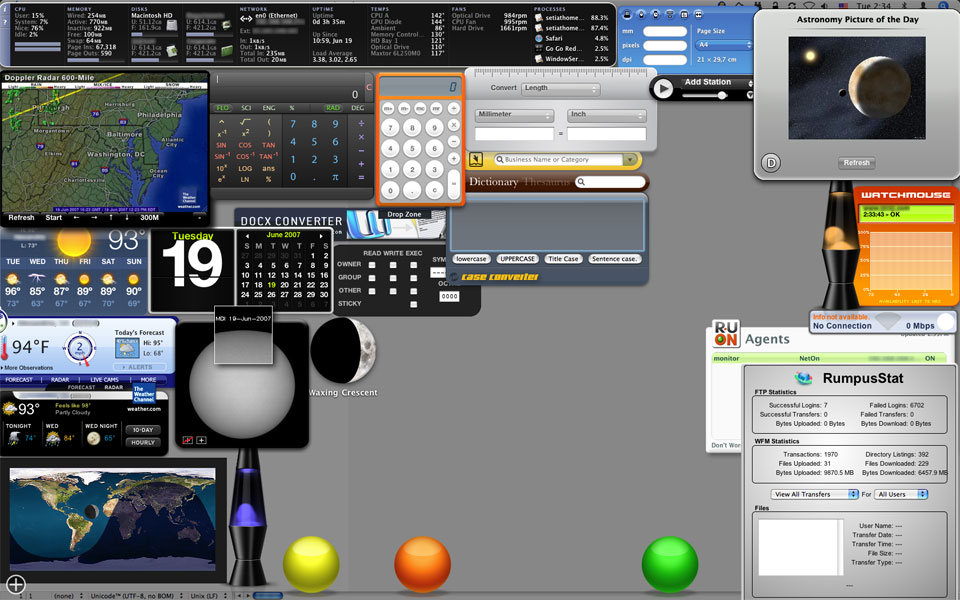The width and height of the screenshot is (960, 600).
Task: Click the yellow pages walking fingers icon
Action: (x=476, y=160)
